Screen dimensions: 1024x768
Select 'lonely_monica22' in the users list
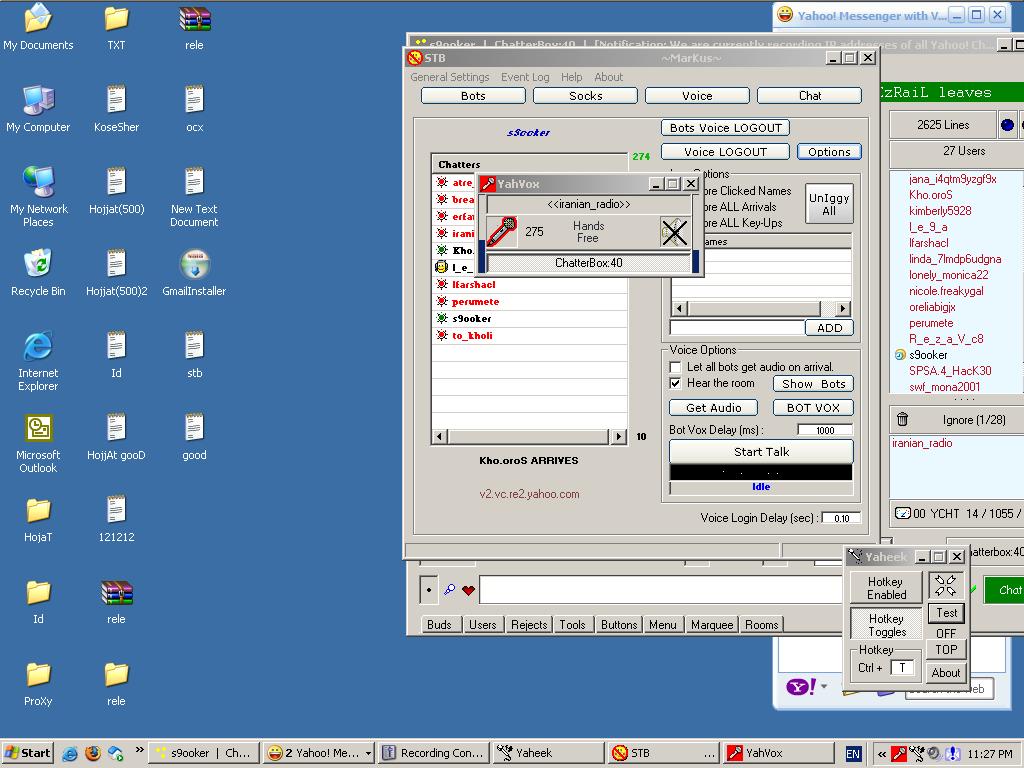(x=948, y=275)
